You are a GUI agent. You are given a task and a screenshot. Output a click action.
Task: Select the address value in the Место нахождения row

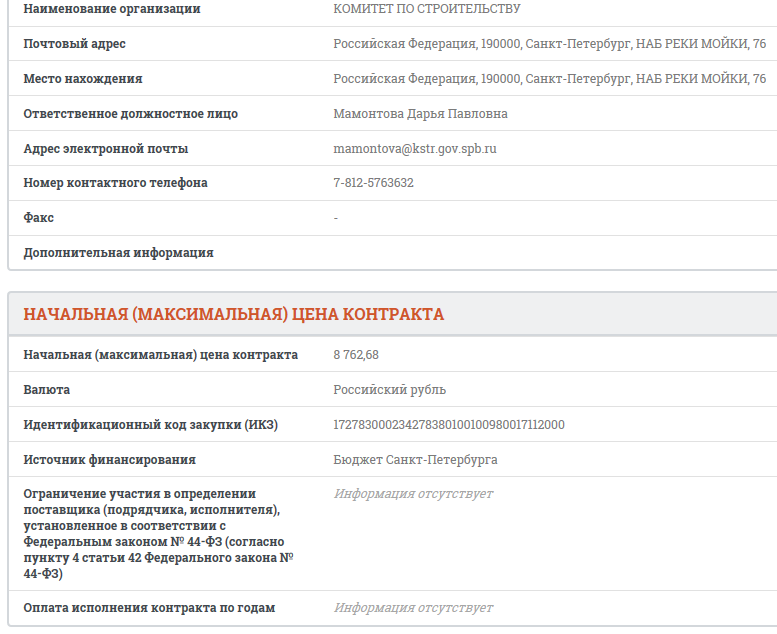pos(550,79)
